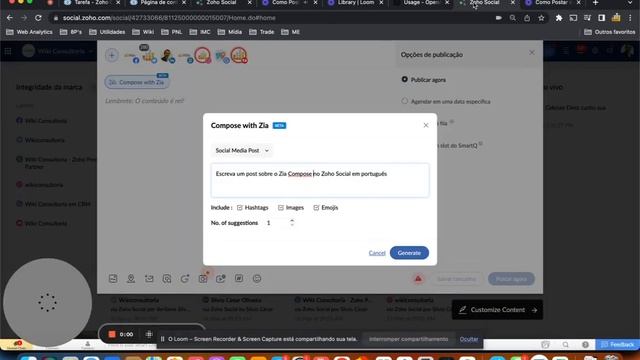
Task: Open the Chrome extensions puzzle icon
Action: 559,18
